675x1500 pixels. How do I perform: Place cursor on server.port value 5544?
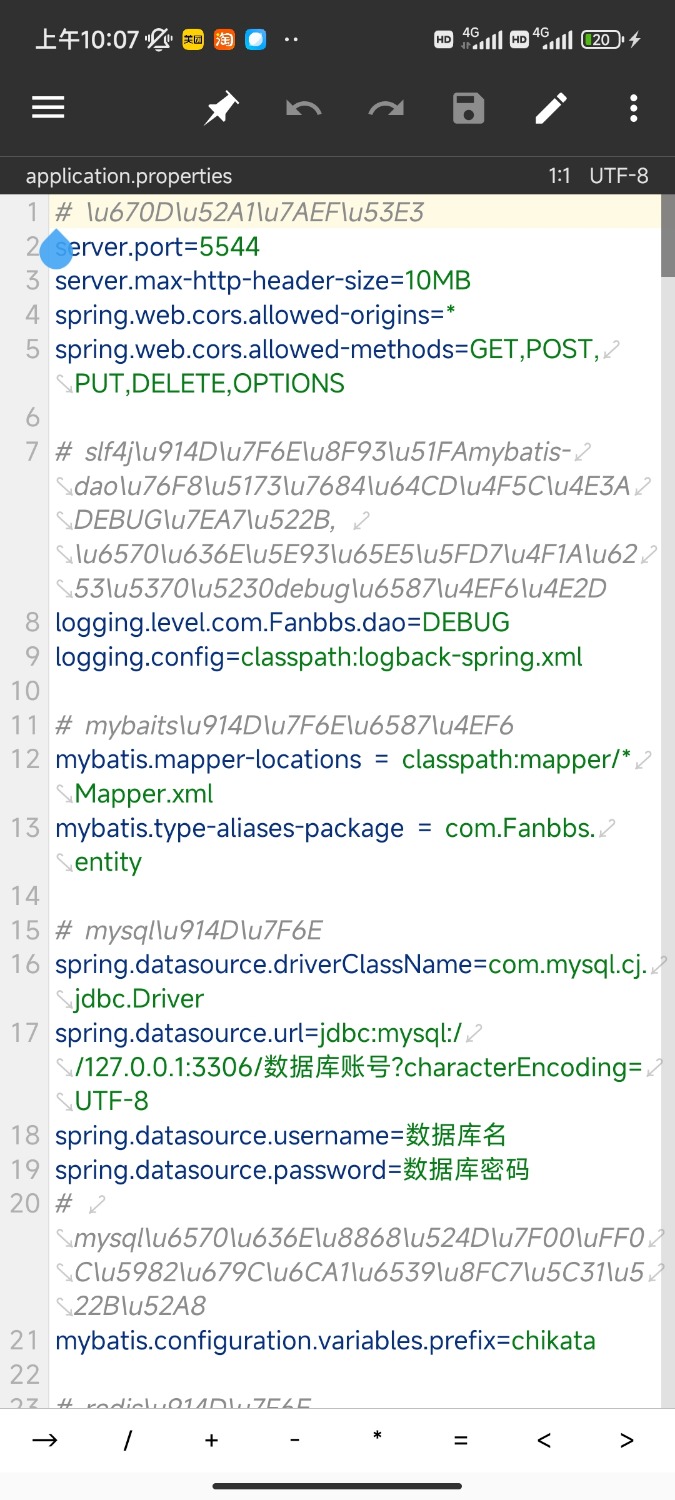[x=229, y=247]
